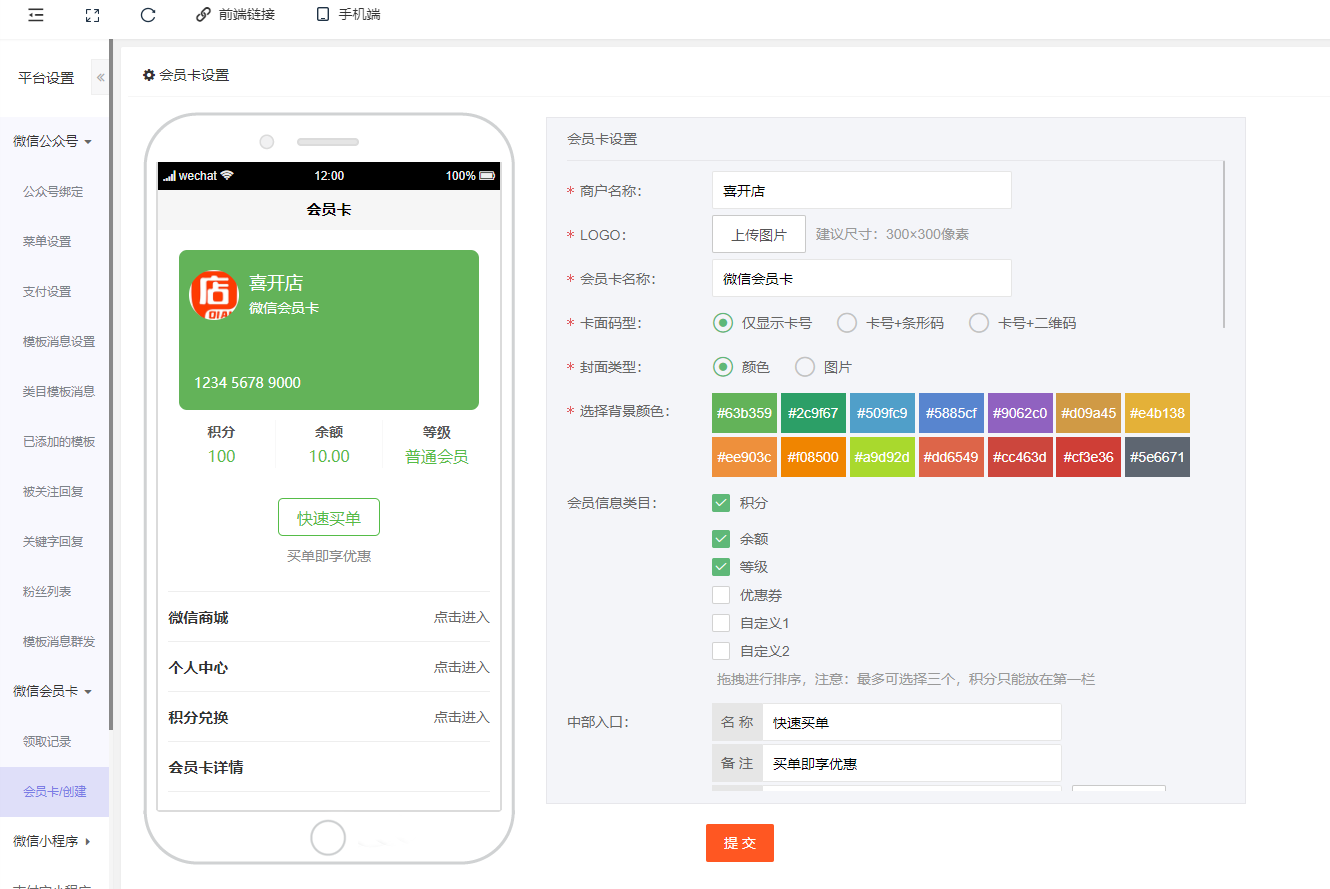Pick background color #a9d92d

(882, 457)
